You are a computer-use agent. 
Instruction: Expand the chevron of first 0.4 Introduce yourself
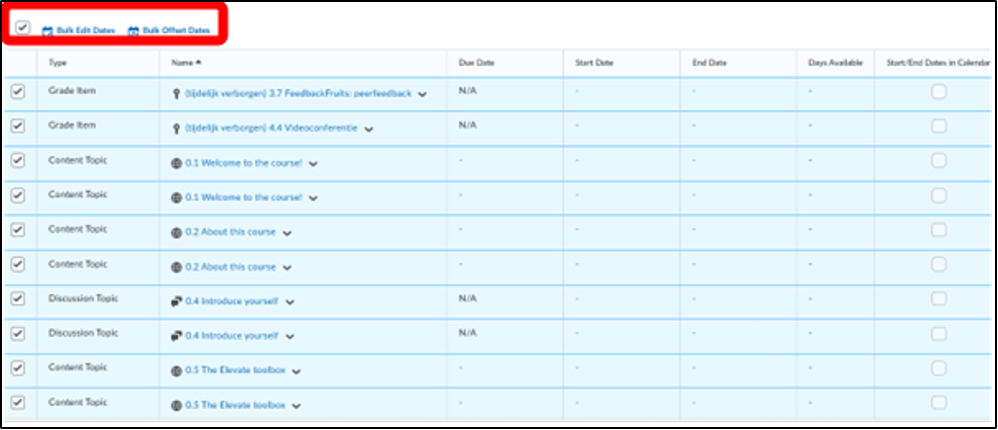click(290, 302)
